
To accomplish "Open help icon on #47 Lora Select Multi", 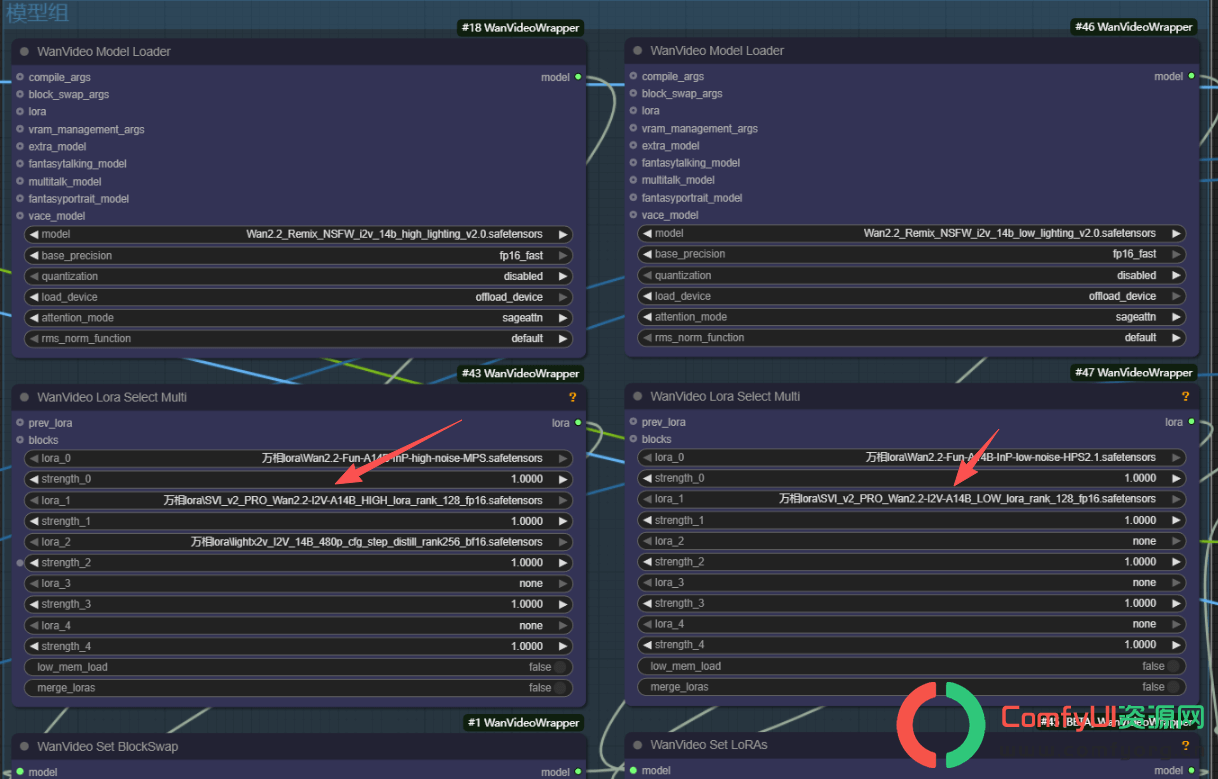I will [x=1186, y=397].
